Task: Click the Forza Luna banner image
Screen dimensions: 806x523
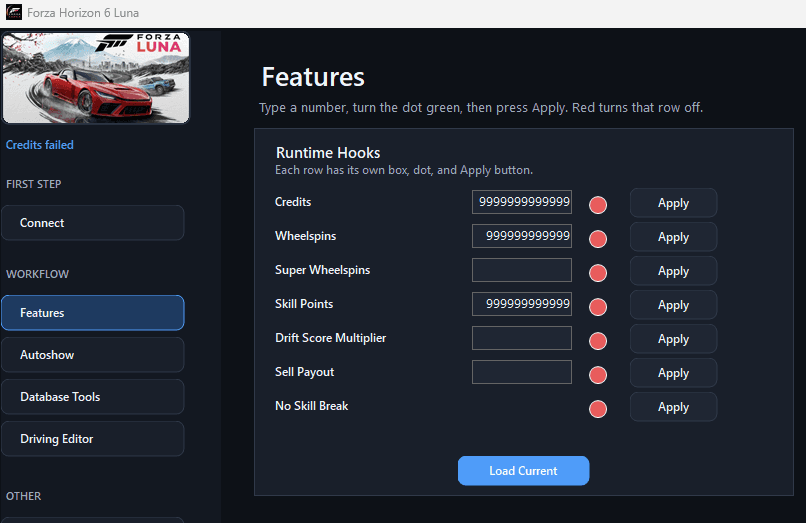Action: coord(96,78)
